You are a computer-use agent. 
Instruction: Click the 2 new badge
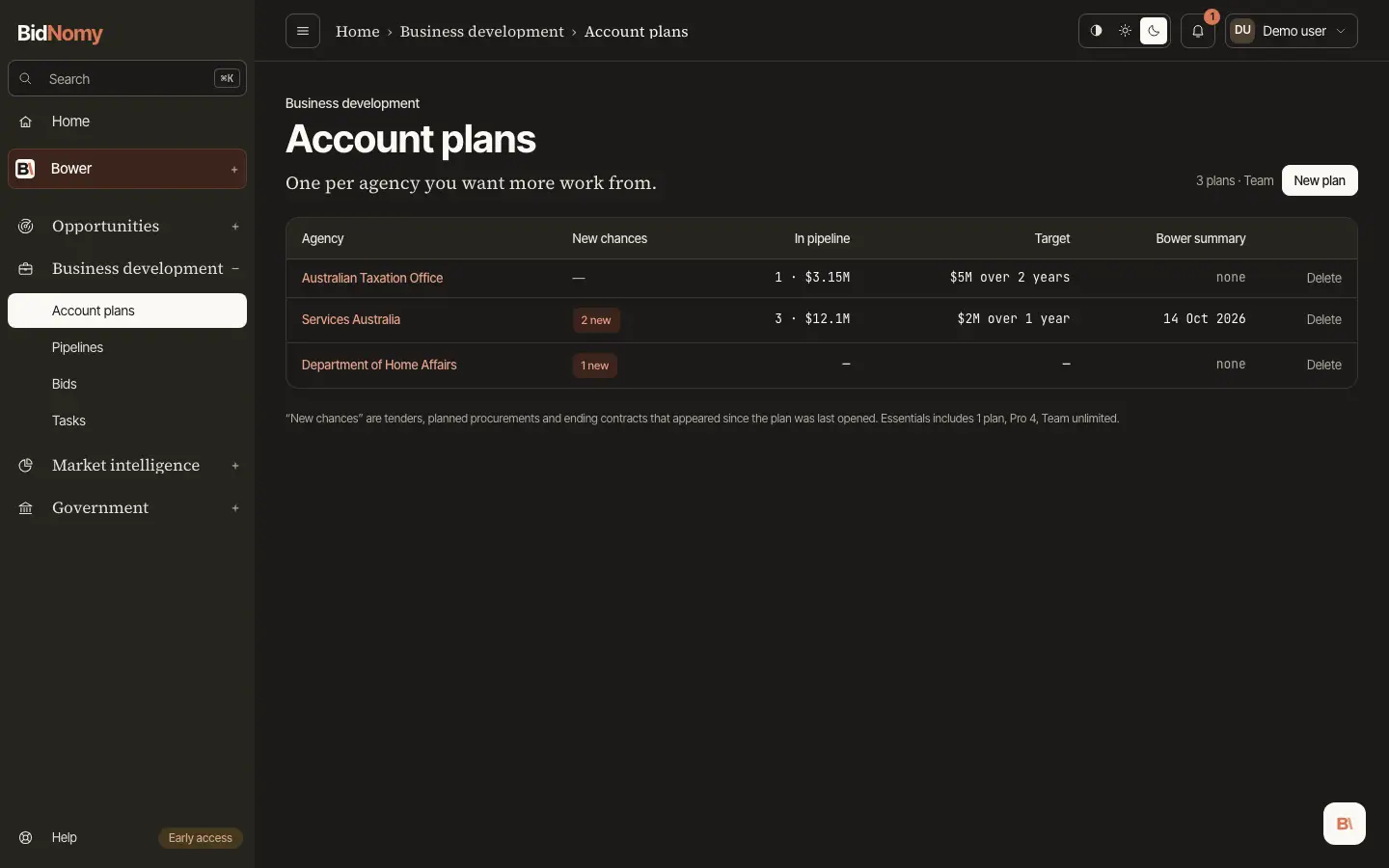(596, 320)
